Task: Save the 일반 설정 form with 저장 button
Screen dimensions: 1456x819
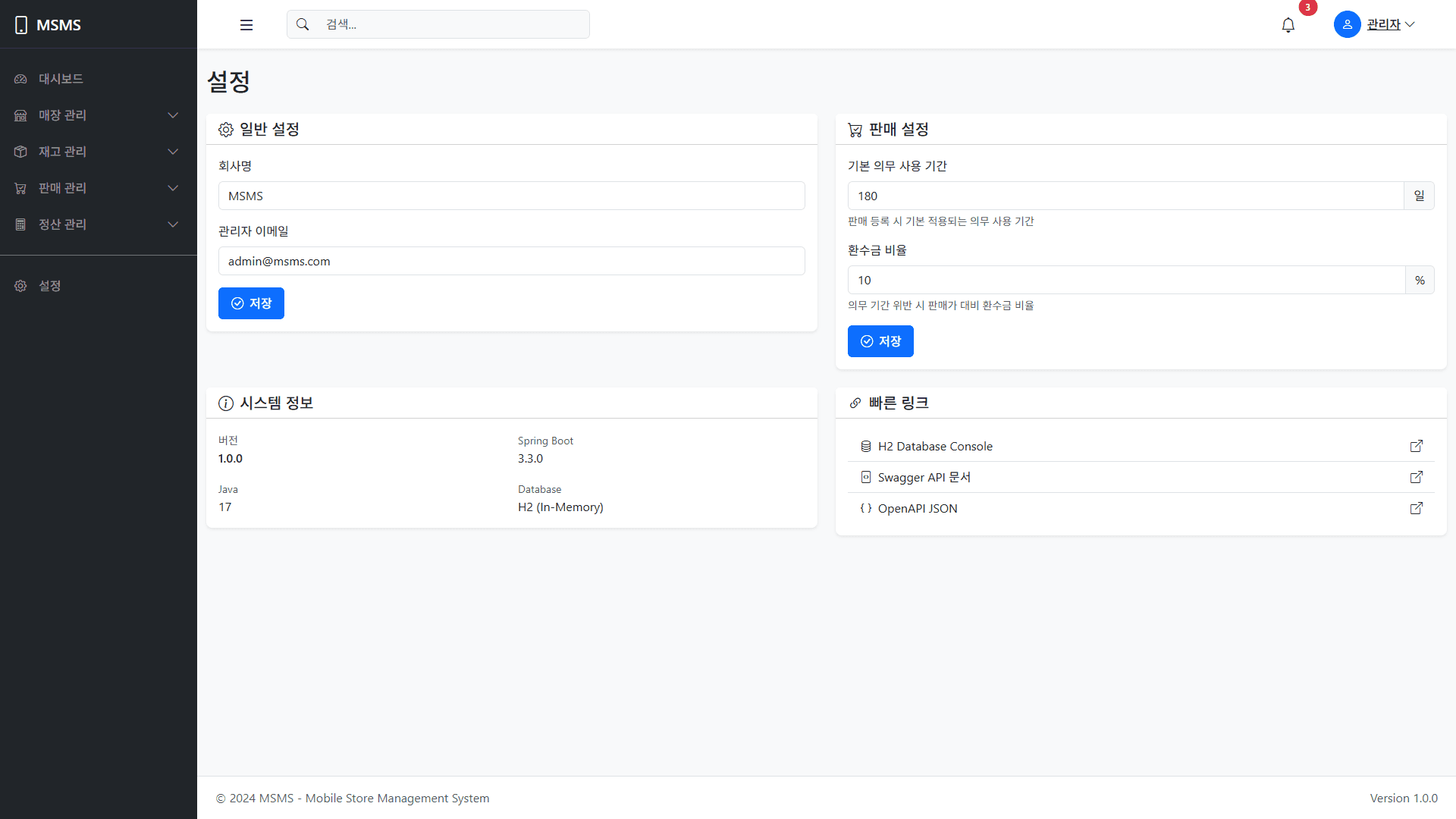Action: click(x=251, y=303)
